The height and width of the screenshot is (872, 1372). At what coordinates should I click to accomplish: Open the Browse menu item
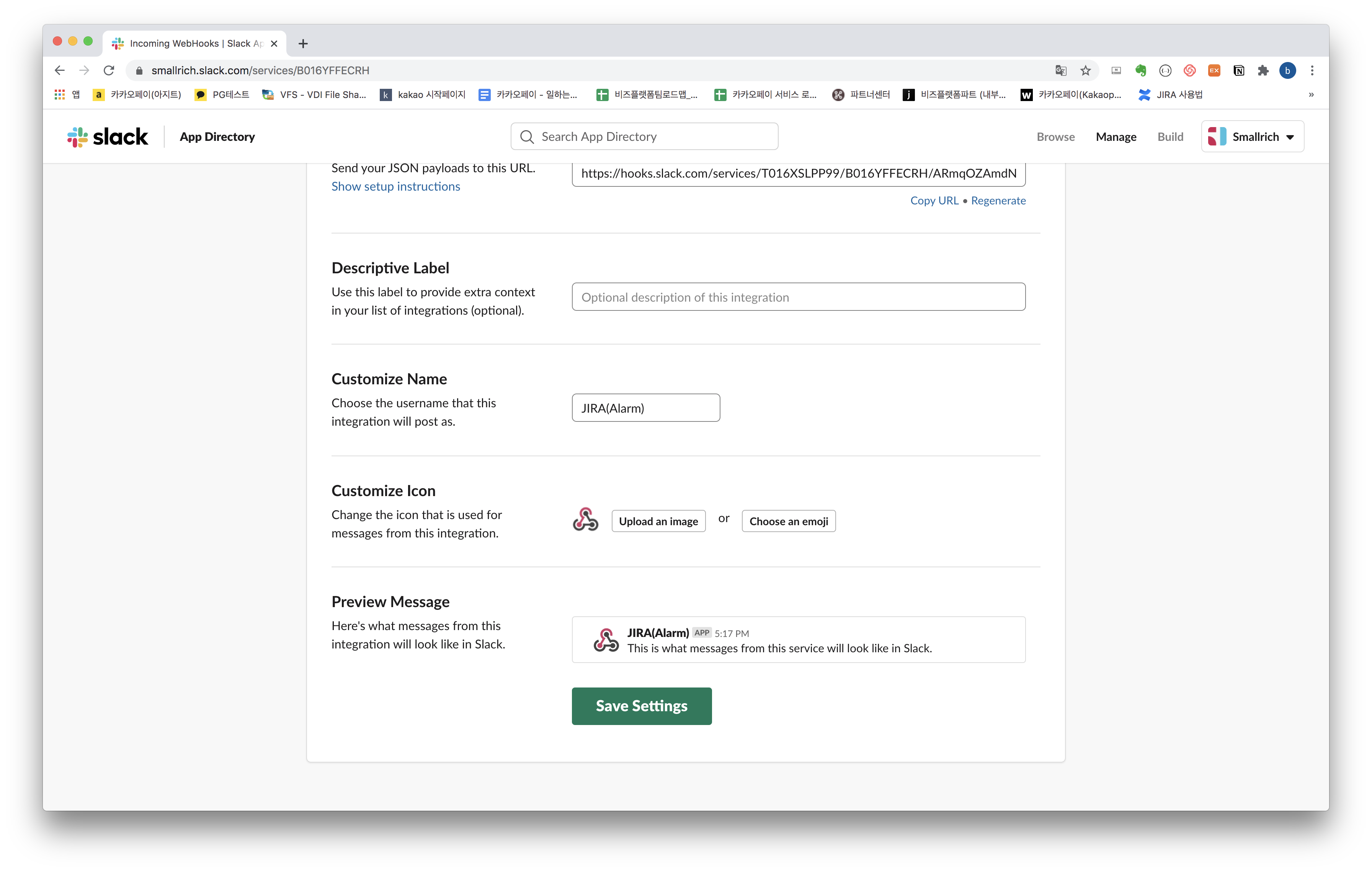pyautogui.click(x=1055, y=137)
